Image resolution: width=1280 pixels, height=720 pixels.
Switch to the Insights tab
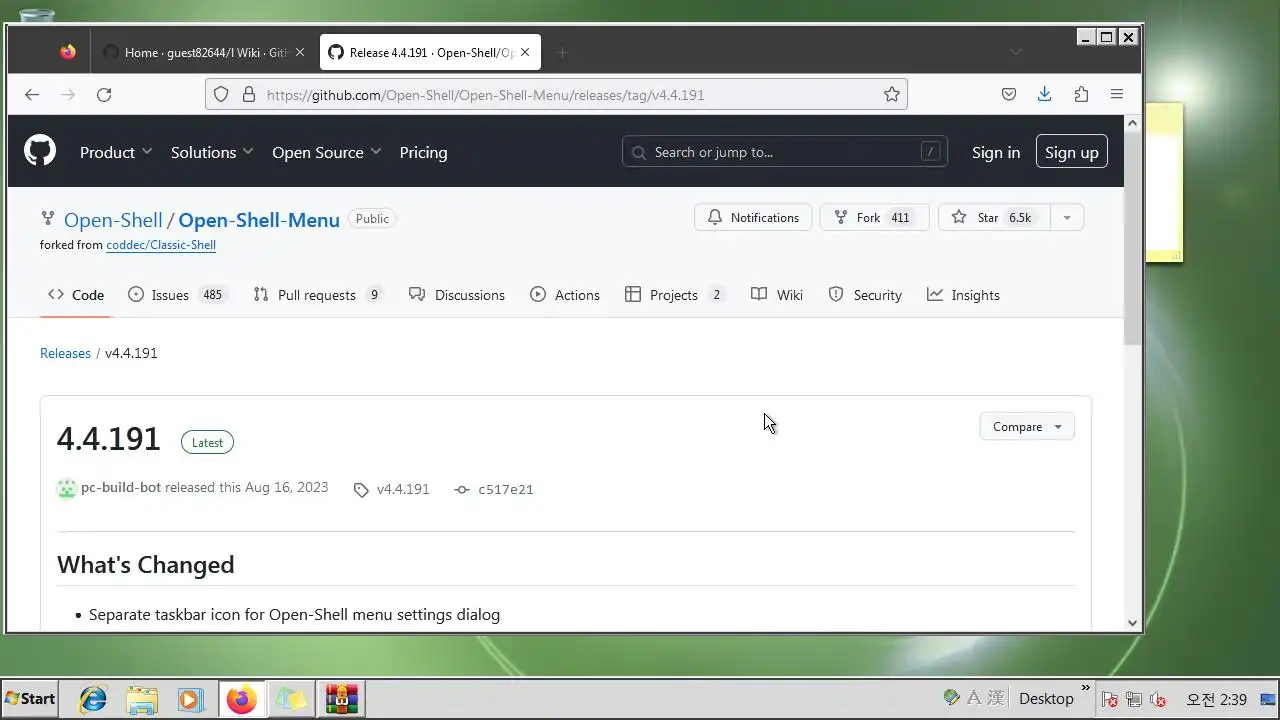pyautogui.click(x=963, y=295)
